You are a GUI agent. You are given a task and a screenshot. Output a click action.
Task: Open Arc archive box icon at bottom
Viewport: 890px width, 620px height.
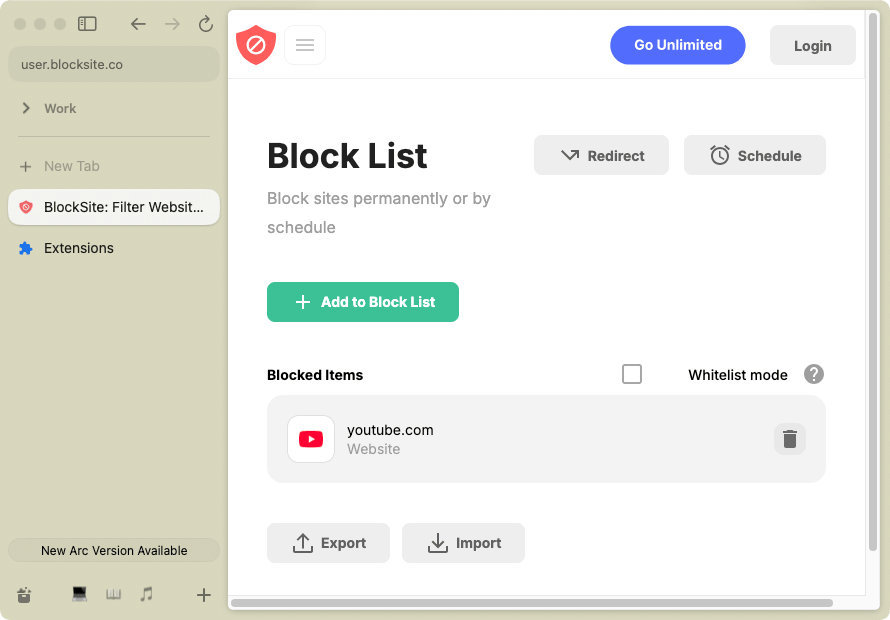[x=24, y=594]
